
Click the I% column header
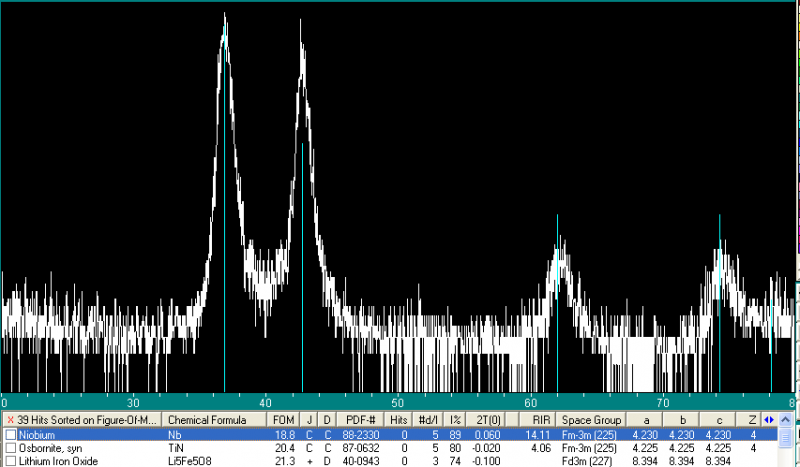455,420
